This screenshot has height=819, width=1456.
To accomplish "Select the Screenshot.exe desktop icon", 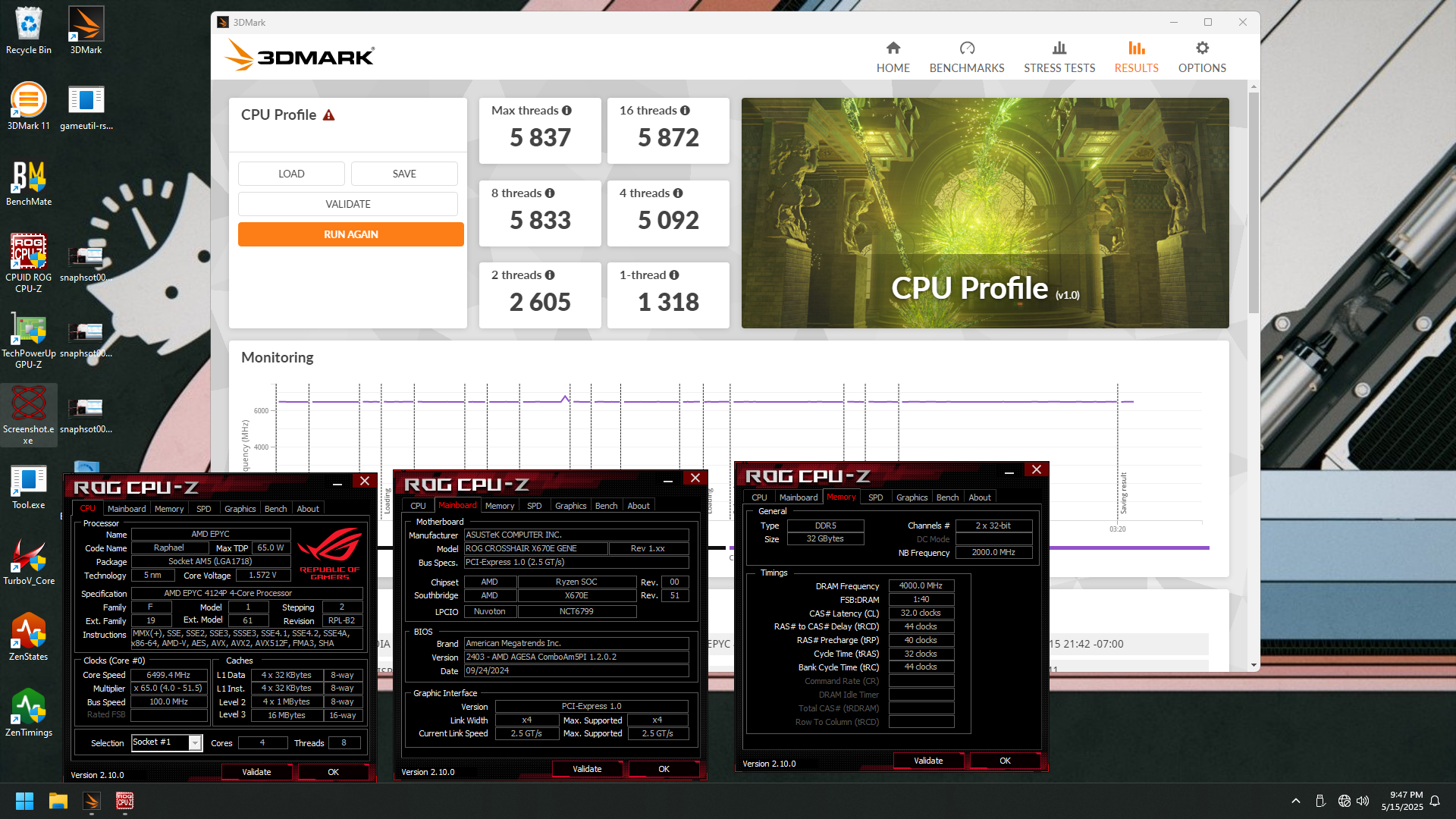I will click(29, 413).
